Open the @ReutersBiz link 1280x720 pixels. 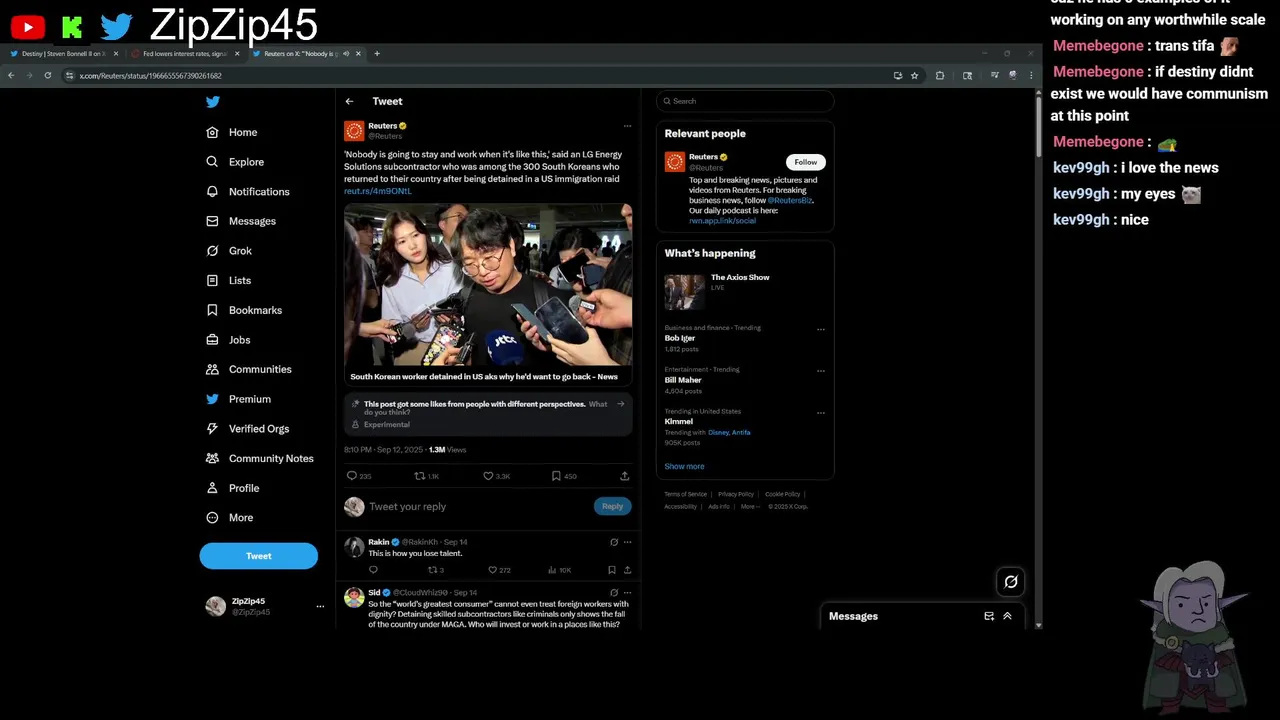[x=790, y=200]
